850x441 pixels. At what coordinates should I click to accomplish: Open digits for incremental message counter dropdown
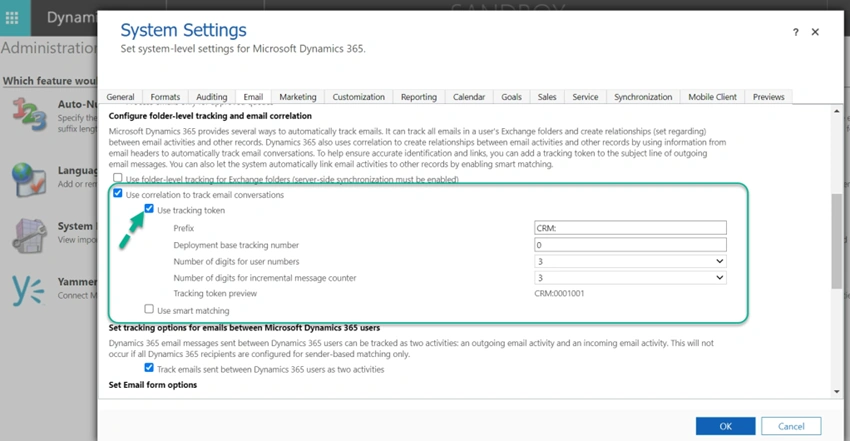click(630, 277)
